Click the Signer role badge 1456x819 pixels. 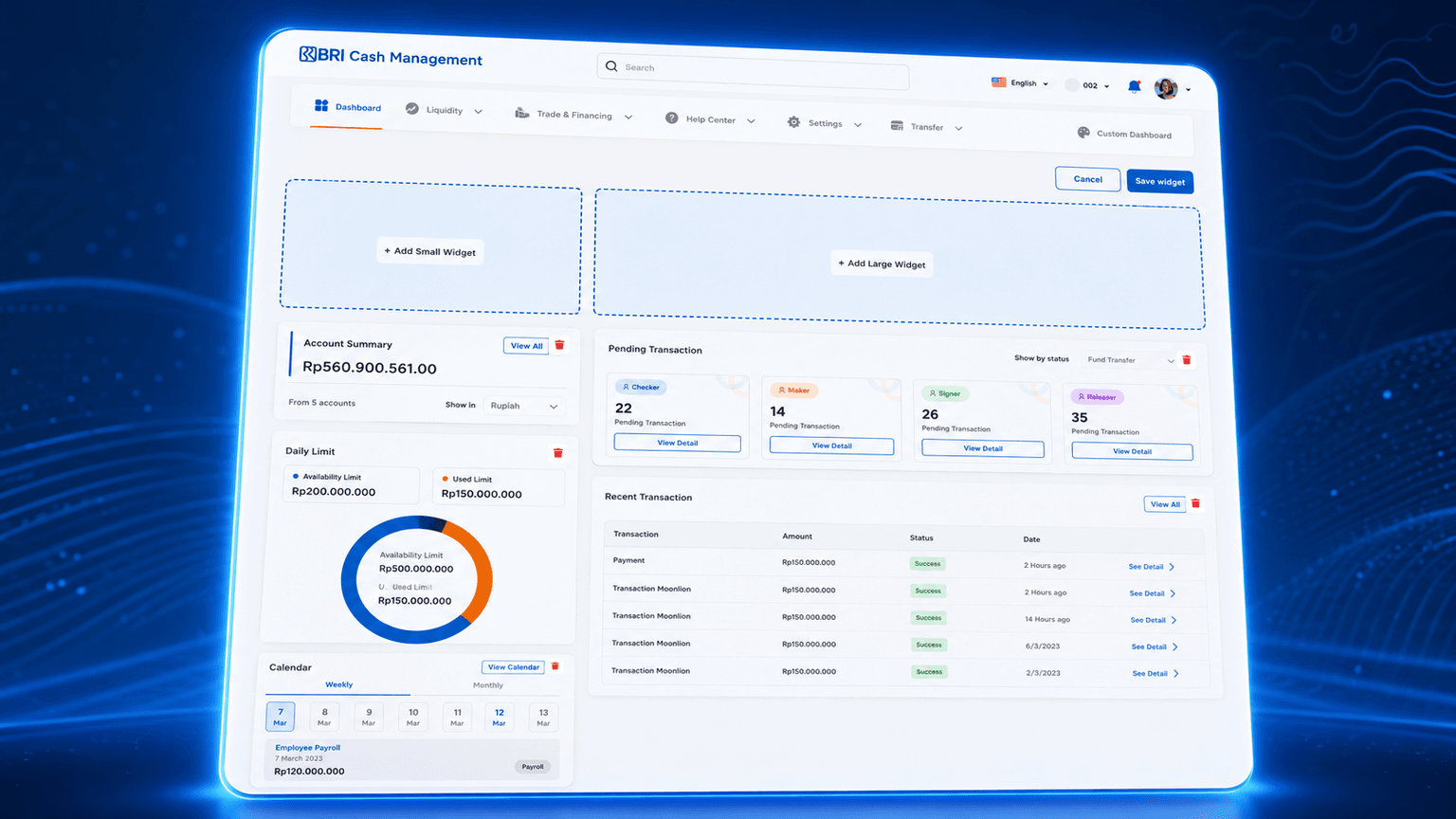pos(945,393)
